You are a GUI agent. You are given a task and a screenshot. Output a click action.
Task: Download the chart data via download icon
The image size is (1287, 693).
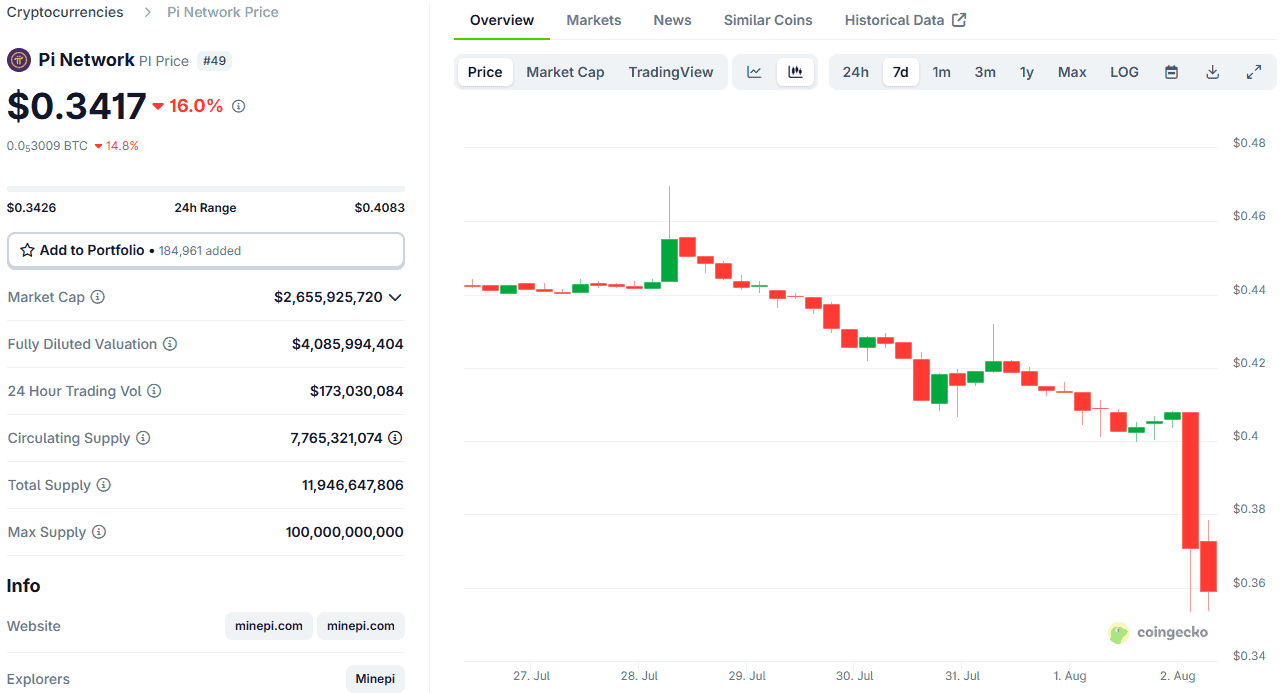click(x=1212, y=71)
